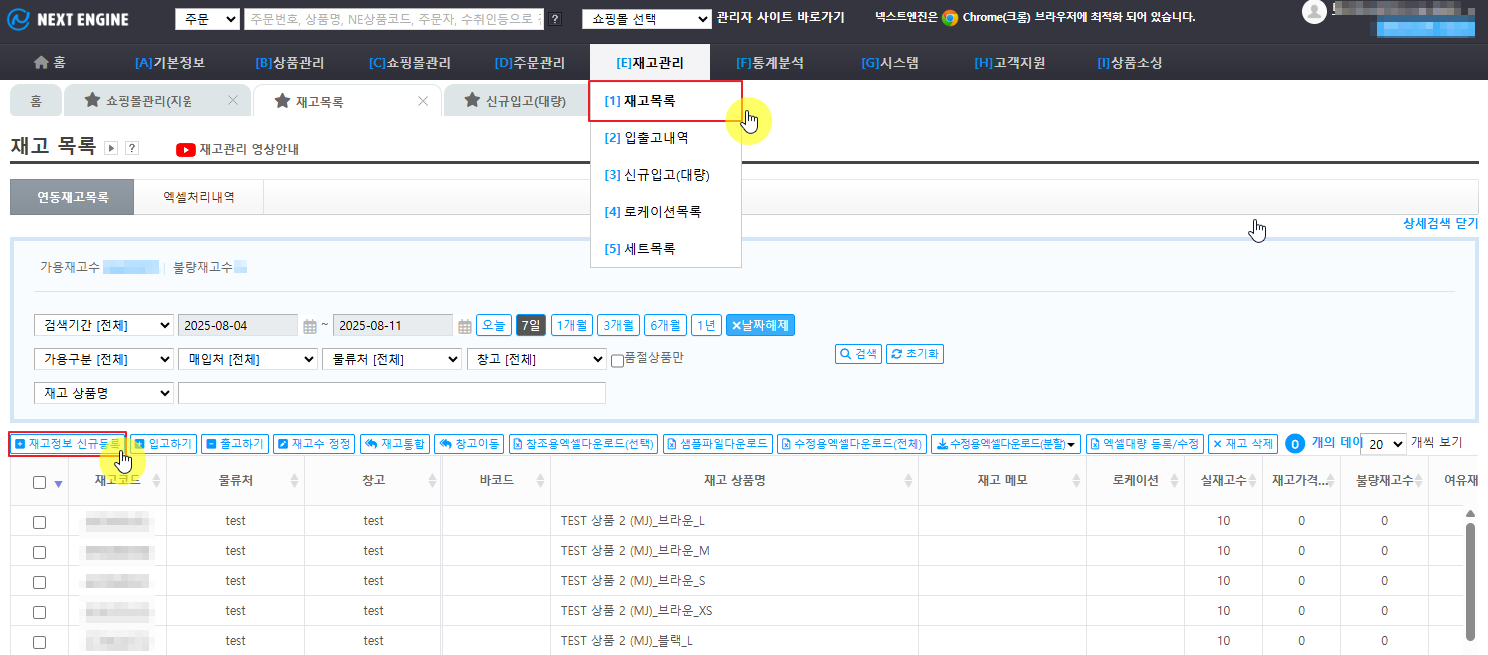Click the YouTube 재고관리 영상안내 icon

coord(186,150)
